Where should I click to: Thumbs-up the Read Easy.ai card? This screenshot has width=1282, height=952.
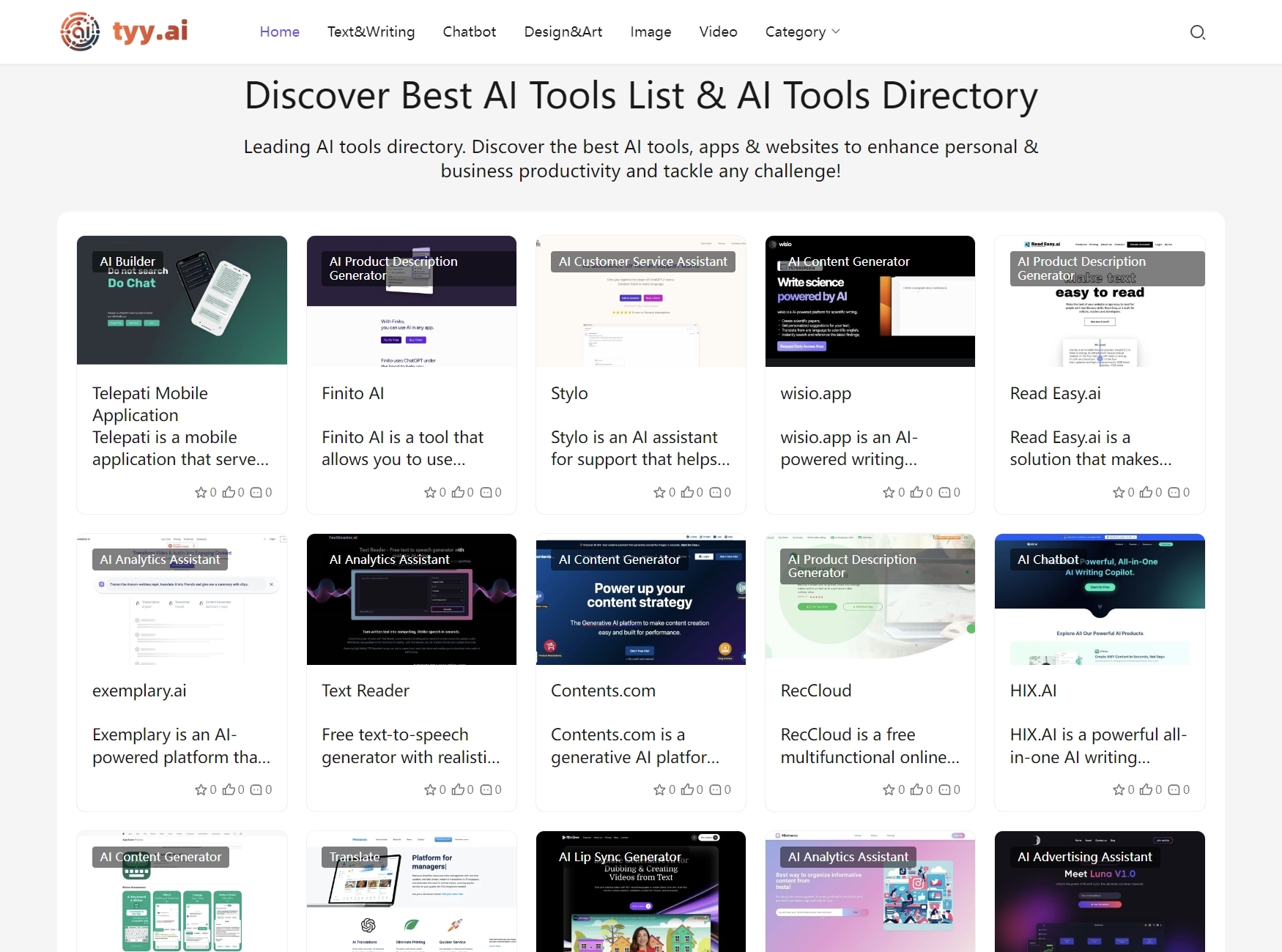[x=1146, y=493]
